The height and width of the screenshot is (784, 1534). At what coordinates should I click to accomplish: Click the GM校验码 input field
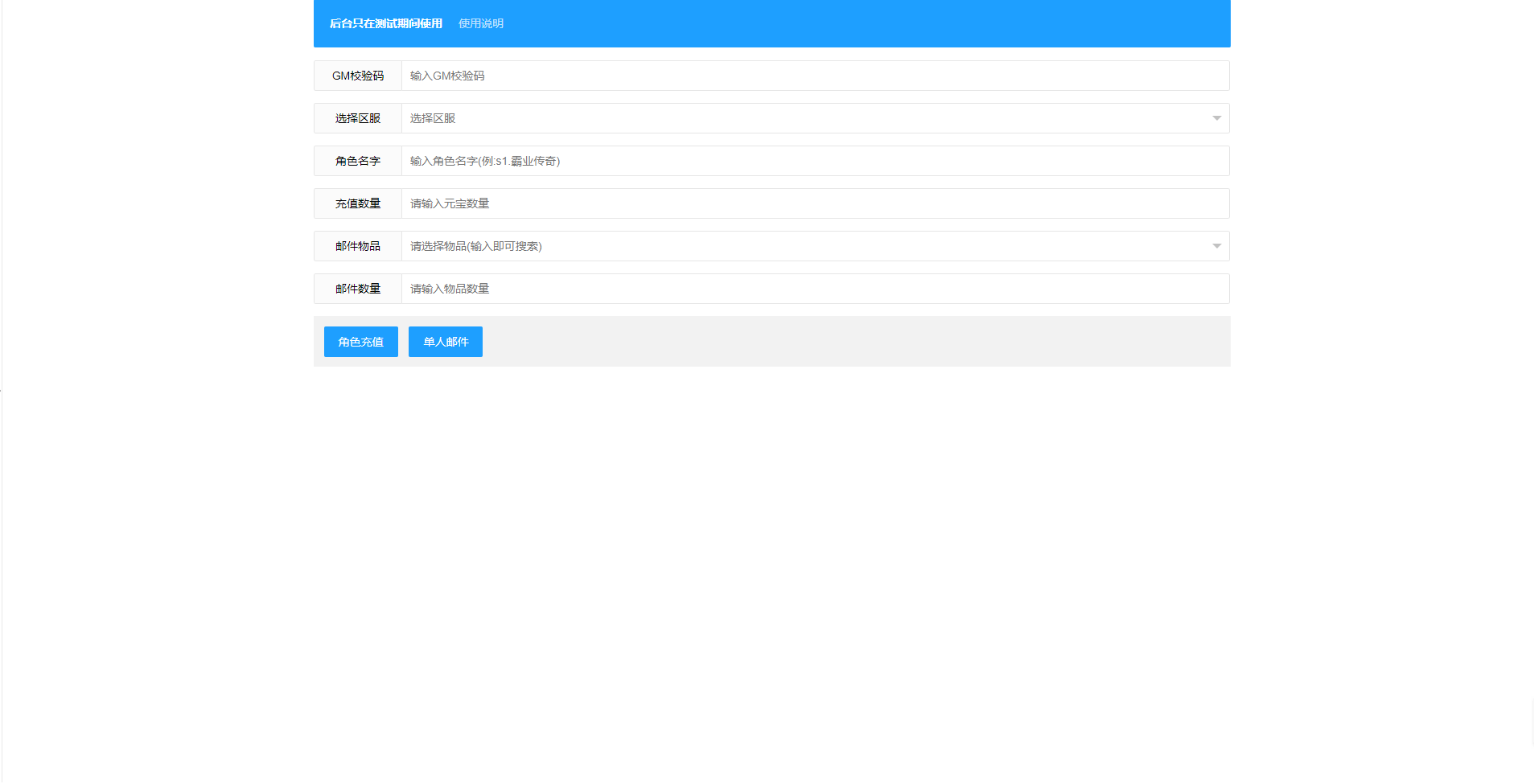pos(816,76)
